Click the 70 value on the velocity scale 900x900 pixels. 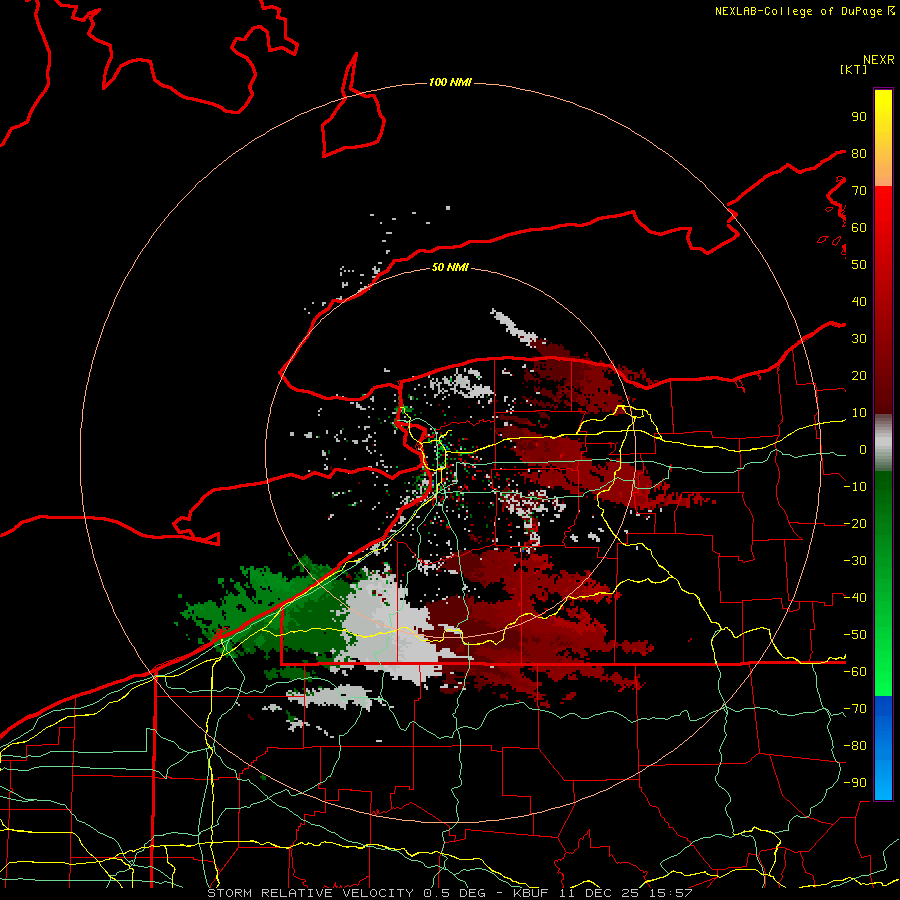point(859,191)
